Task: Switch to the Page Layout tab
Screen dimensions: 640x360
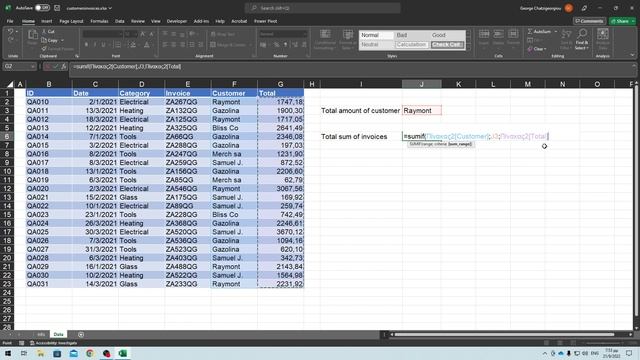Action: [x=71, y=21]
